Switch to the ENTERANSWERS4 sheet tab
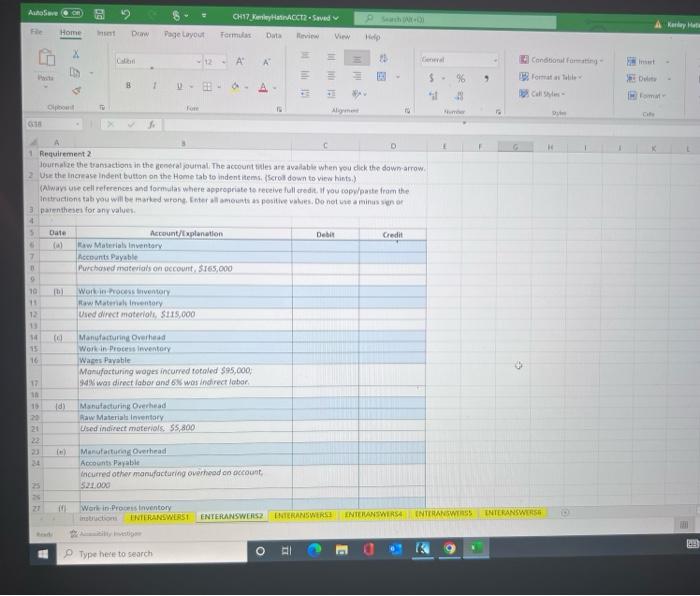This screenshot has width=700, height=596. point(373,515)
